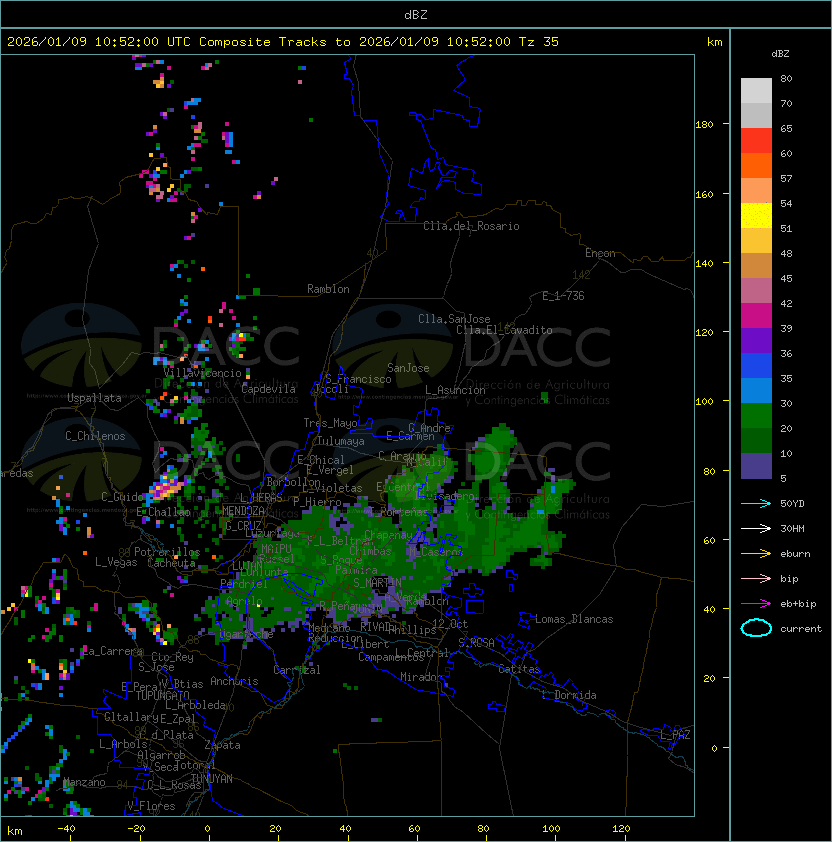Click the '100' tick on bottom axis
This screenshot has width=832, height=842.
click(x=551, y=829)
